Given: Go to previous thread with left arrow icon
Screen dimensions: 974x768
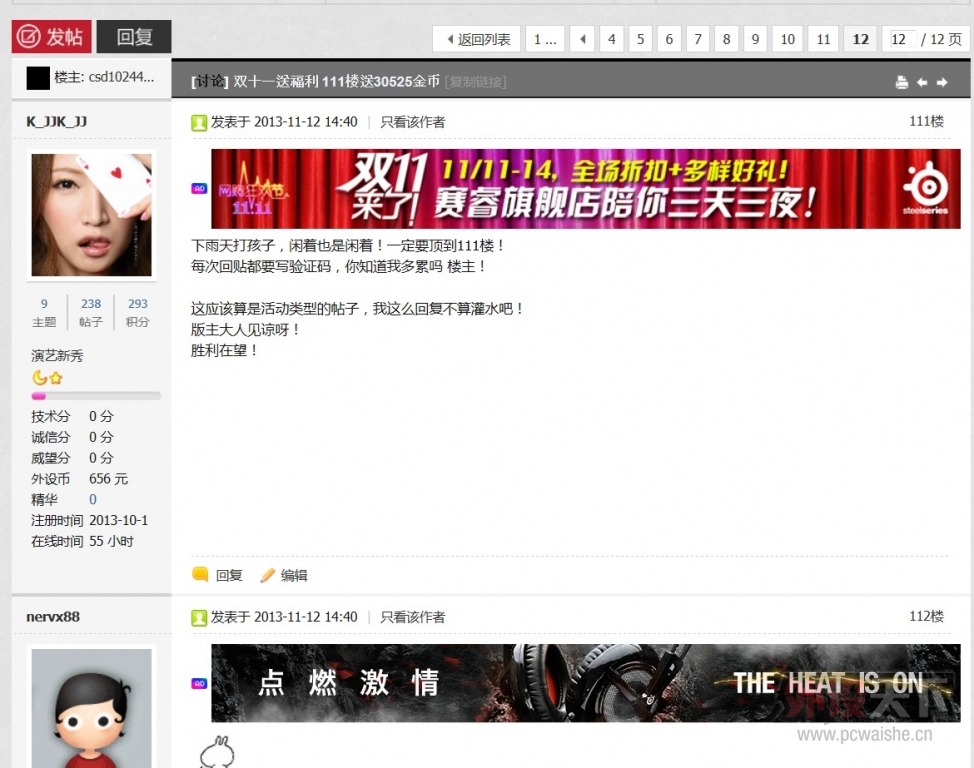Looking at the screenshot, I should coord(922,82).
